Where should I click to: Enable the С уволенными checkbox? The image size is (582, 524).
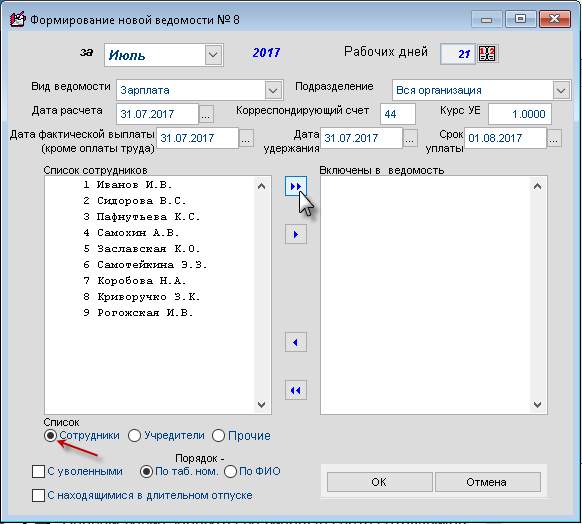coord(38,471)
